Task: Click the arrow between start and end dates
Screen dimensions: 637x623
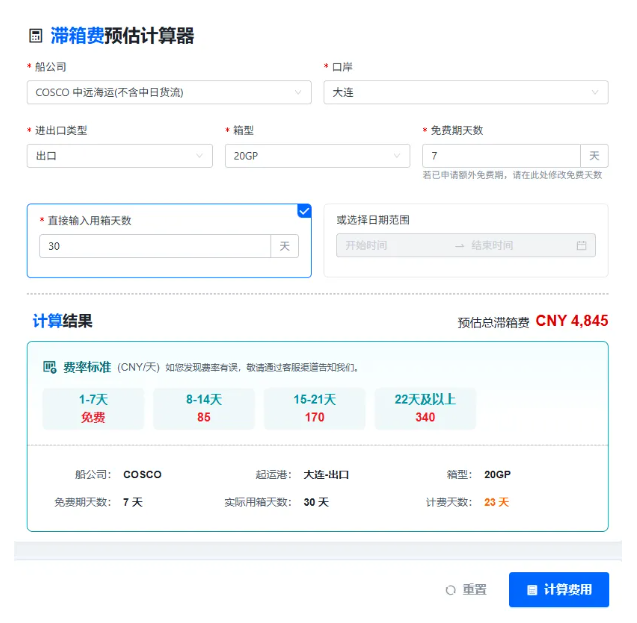Action: [x=459, y=246]
